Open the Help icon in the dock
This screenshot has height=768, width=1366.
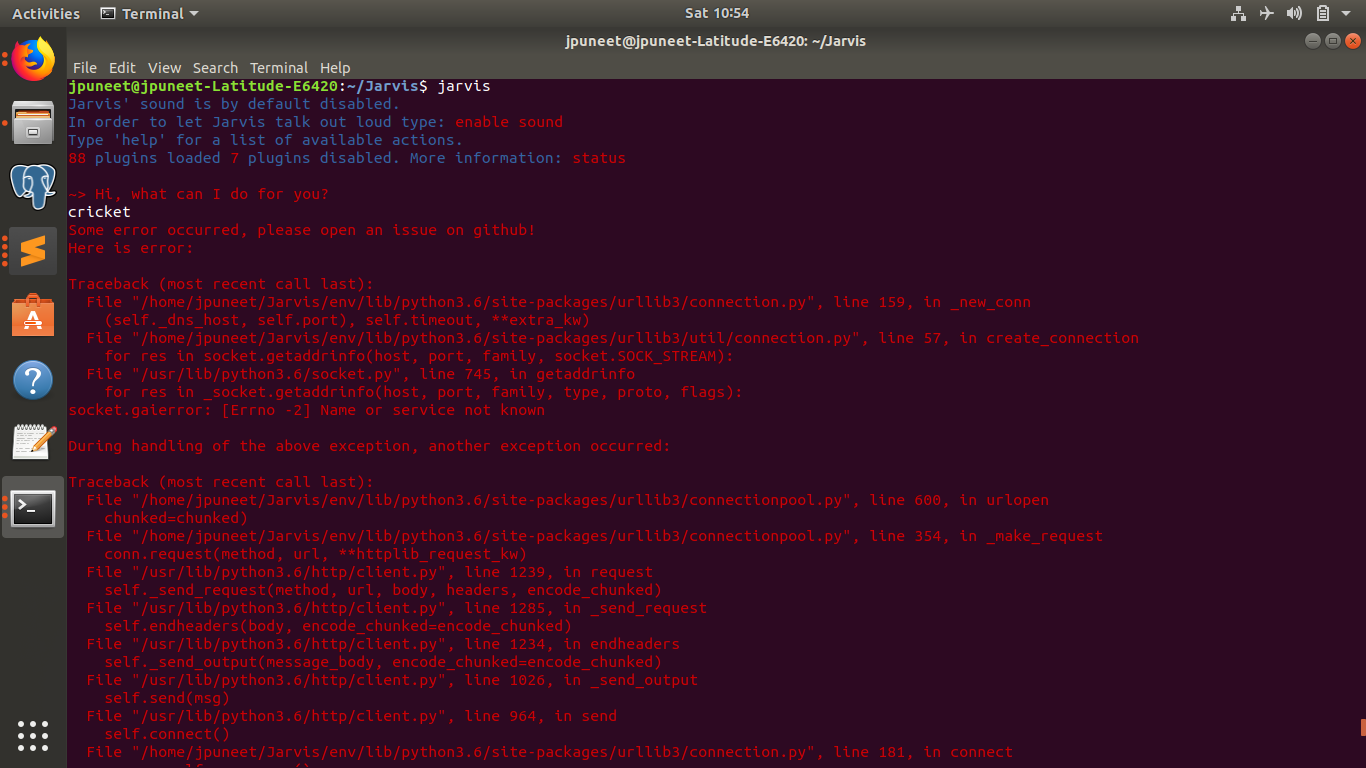coord(33,380)
